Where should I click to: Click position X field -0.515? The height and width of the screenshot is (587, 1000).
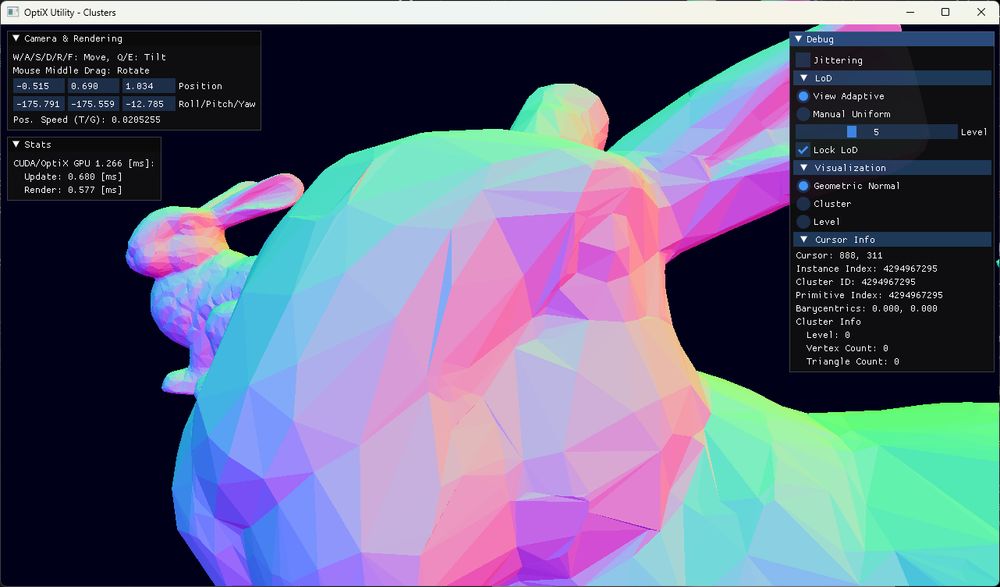[x=39, y=86]
